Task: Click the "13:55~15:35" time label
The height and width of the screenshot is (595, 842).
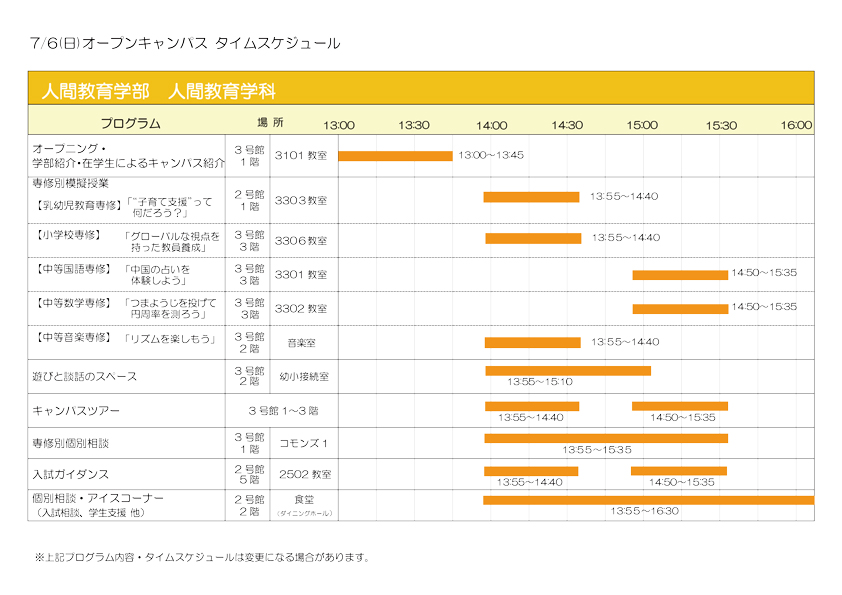Action: pos(597,449)
